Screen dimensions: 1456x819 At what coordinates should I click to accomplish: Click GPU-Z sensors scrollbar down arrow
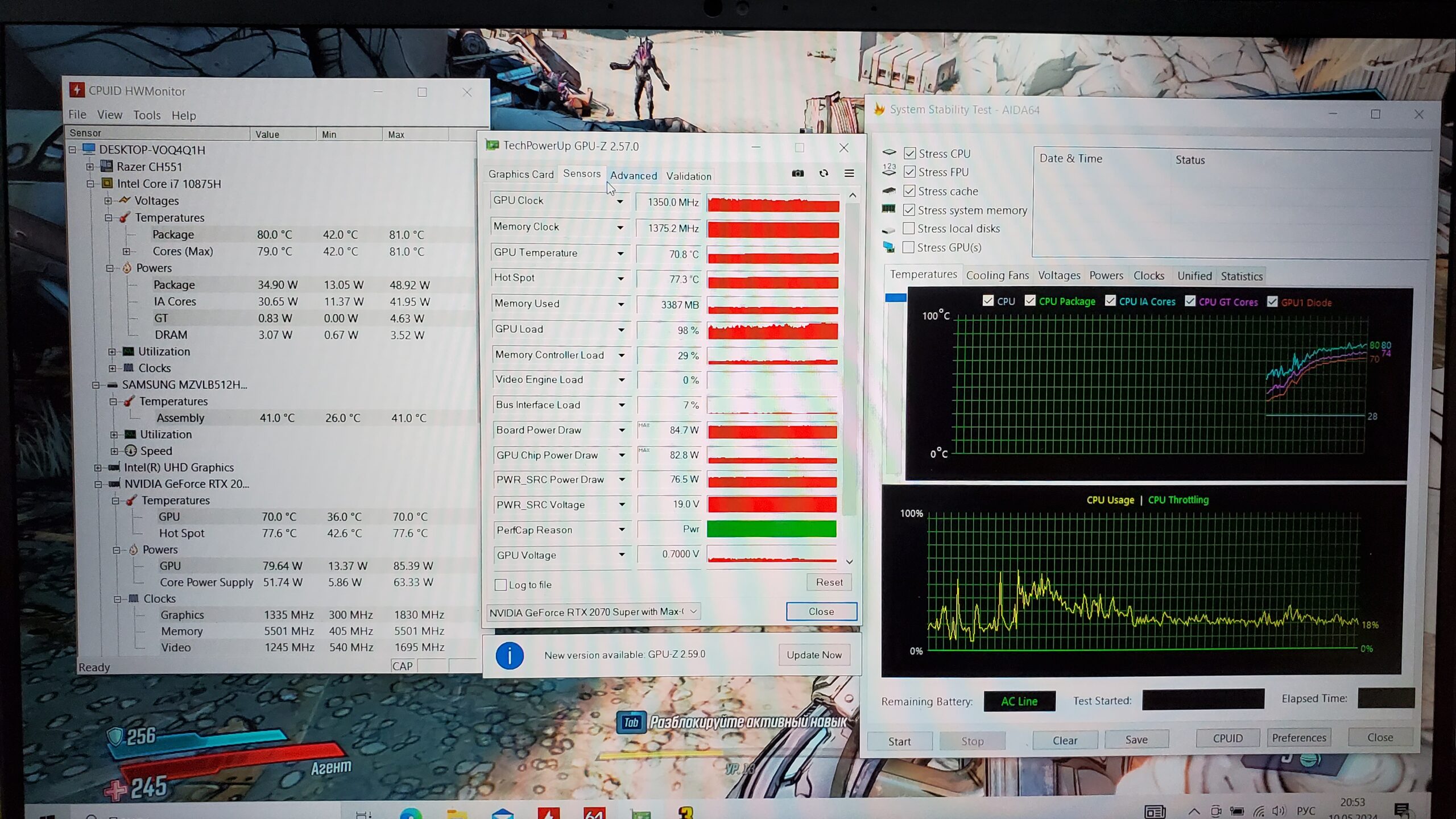click(850, 562)
